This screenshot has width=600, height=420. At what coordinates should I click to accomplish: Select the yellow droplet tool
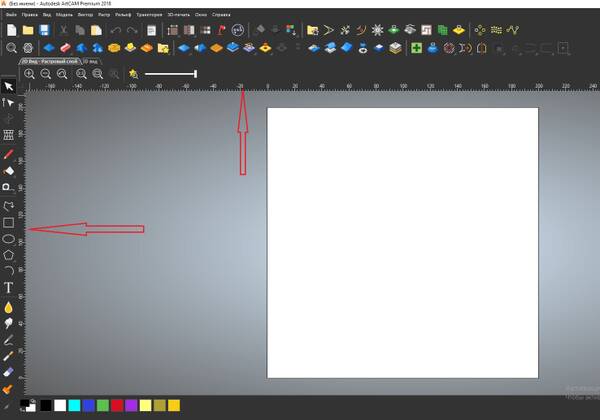(x=8, y=308)
